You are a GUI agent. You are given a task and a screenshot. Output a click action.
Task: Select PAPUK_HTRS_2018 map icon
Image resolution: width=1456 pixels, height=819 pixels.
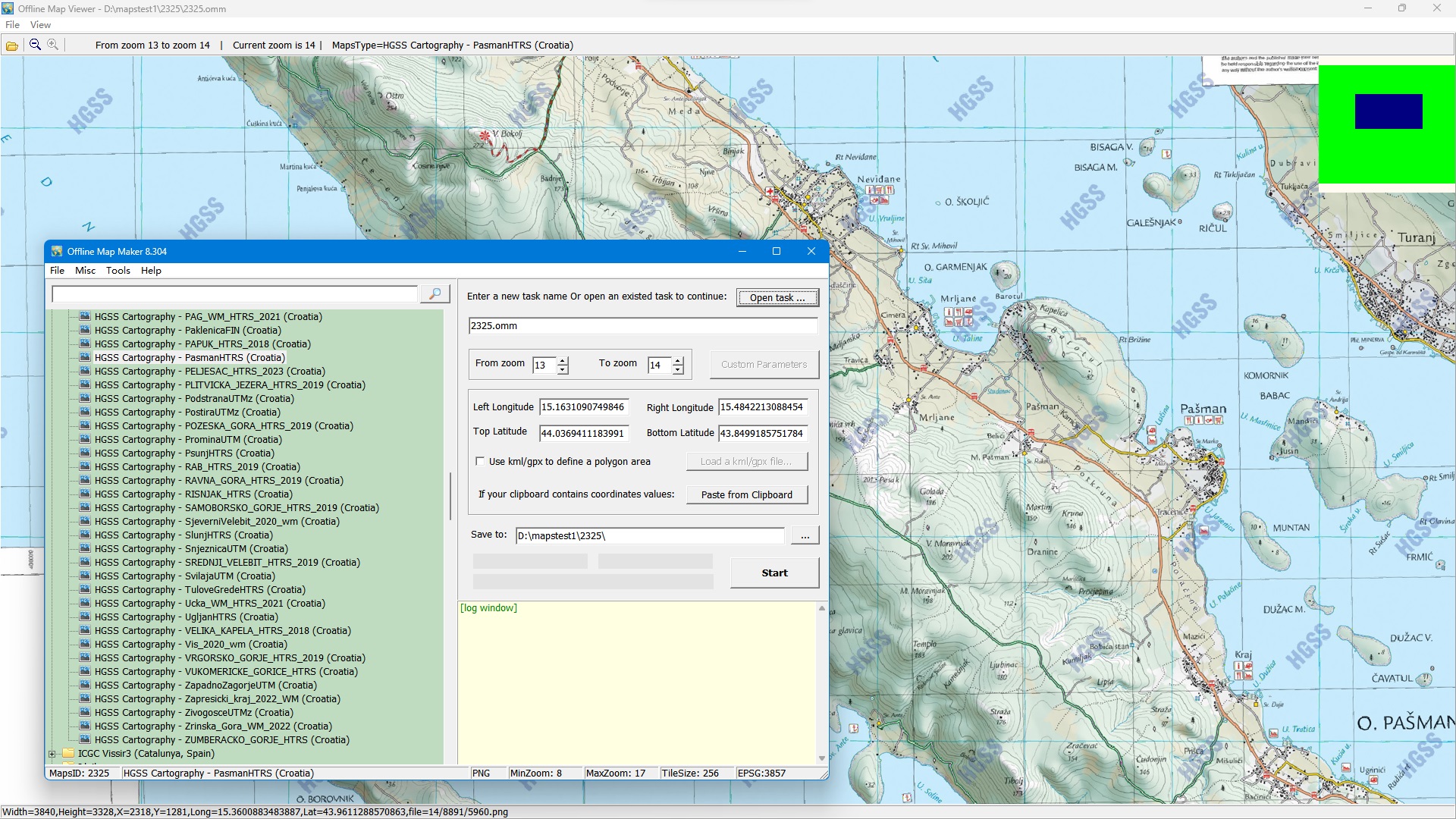(x=86, y=344)
